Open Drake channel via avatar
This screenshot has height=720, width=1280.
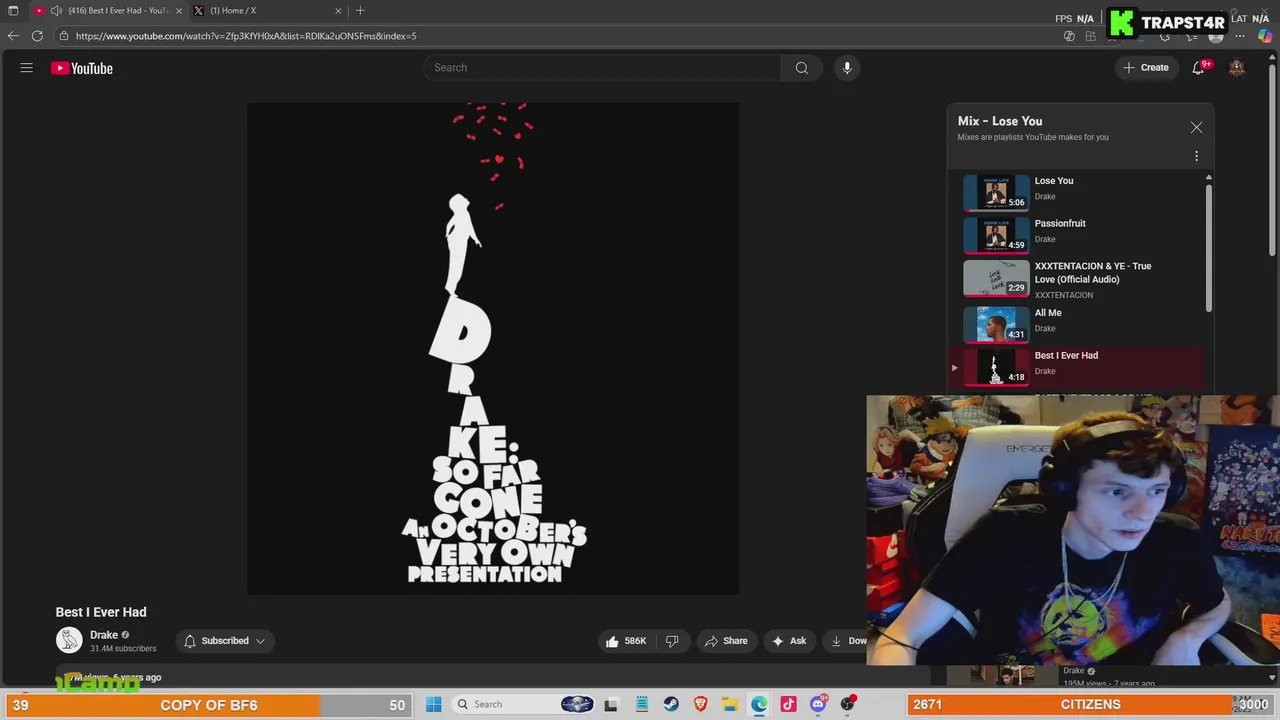pyautogui.click(x=69, y=640)
